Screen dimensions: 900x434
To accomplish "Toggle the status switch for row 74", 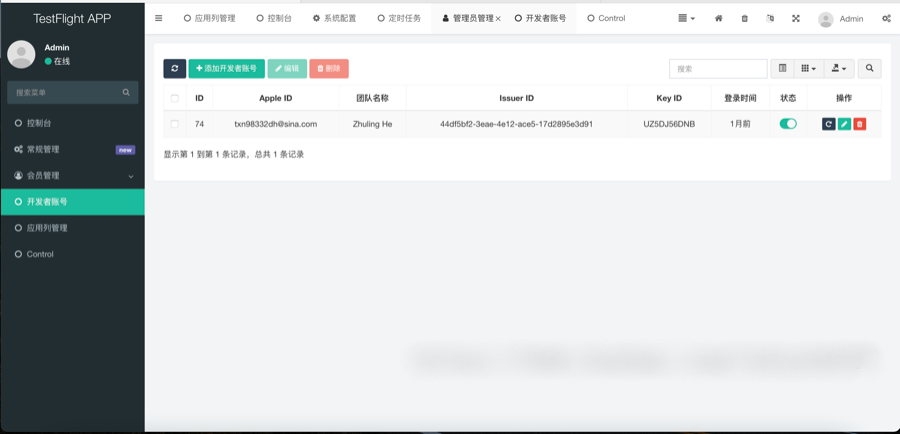I will point(788,124).
